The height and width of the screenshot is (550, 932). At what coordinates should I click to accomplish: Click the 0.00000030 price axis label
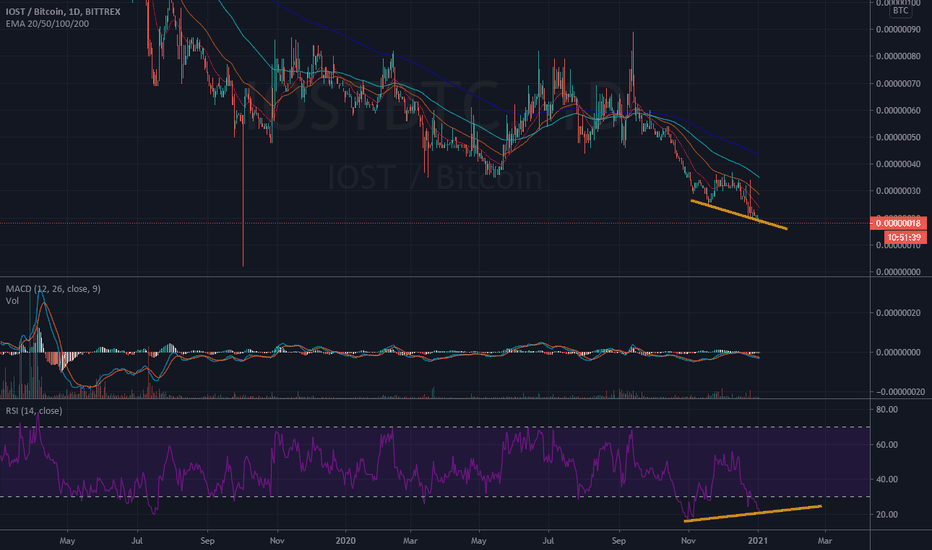click(898, 191)
